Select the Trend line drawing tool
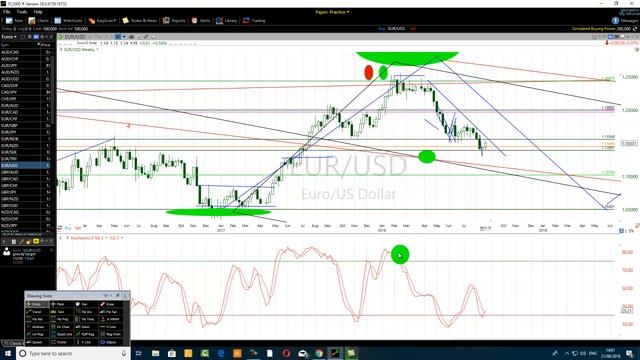Image resolution: width=640 pixels, height=360 pixels. (x=37, y=312)
